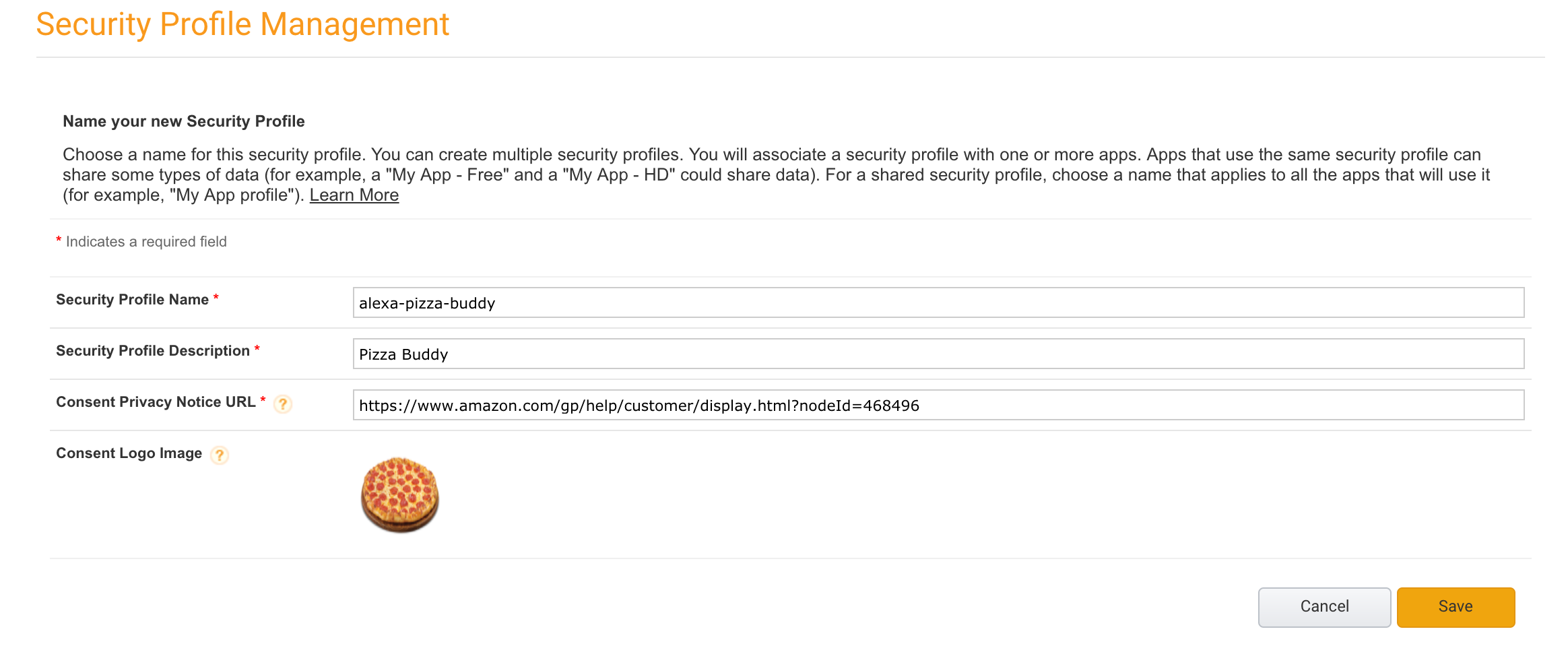Click the Security Profile Management page title
Viewport: 1568px width, 648px height.
242,24
